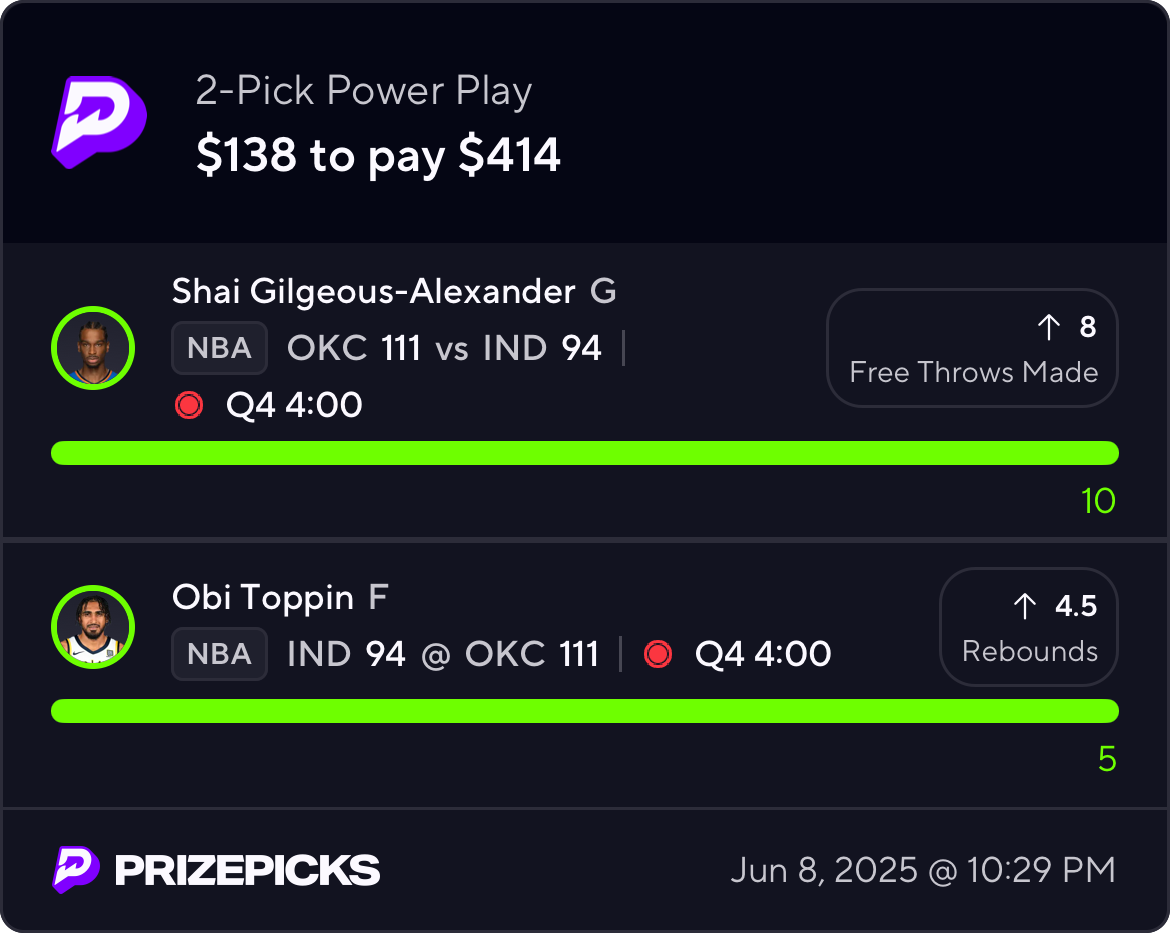The image size is (1170, 933).
Task: Click the Shai Gilgeous-Alexander player name
Action: (x=374, y=292)
